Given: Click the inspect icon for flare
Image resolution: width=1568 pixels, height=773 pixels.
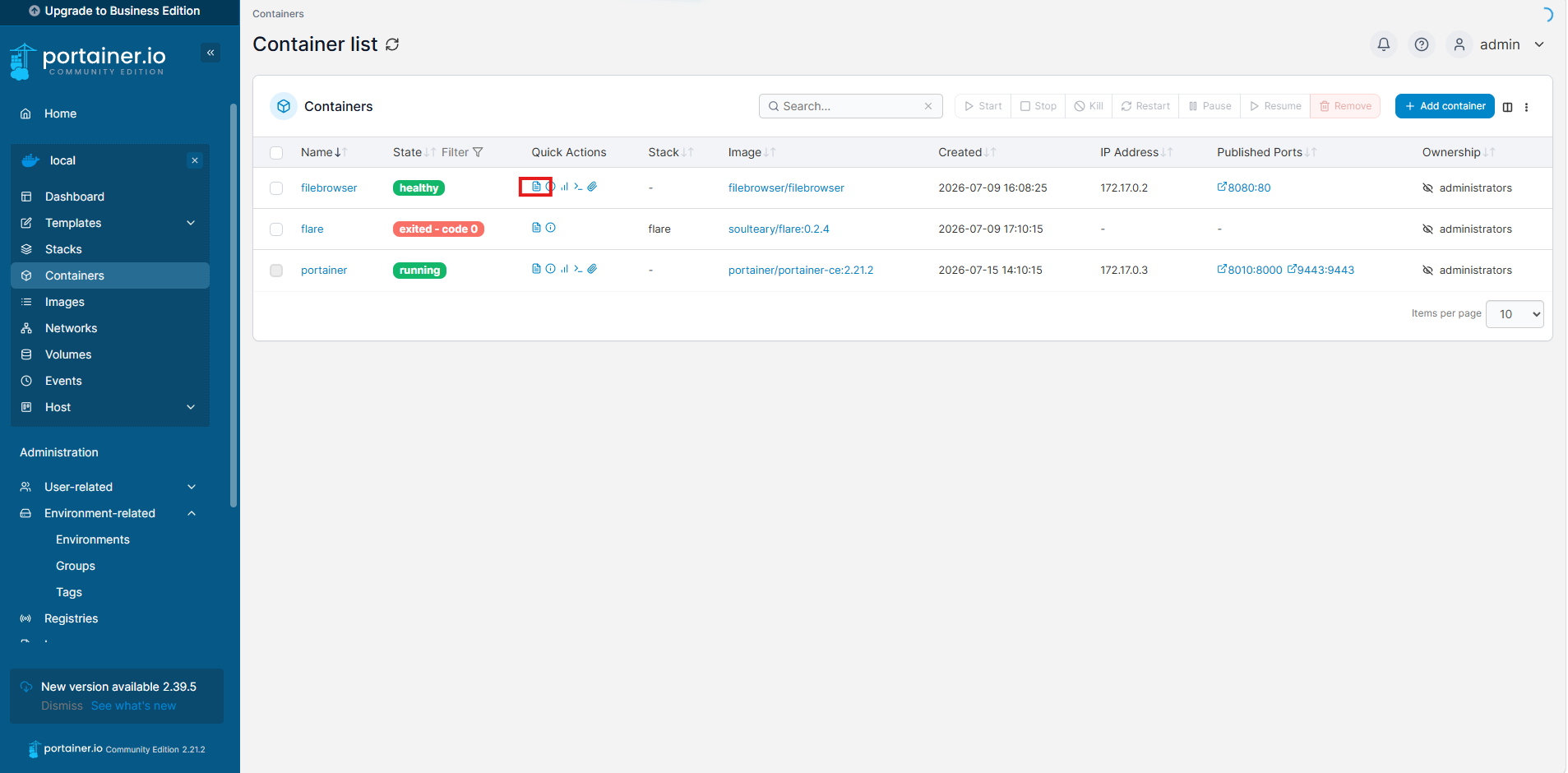Looking at the screenshot, I should [550, 228].
